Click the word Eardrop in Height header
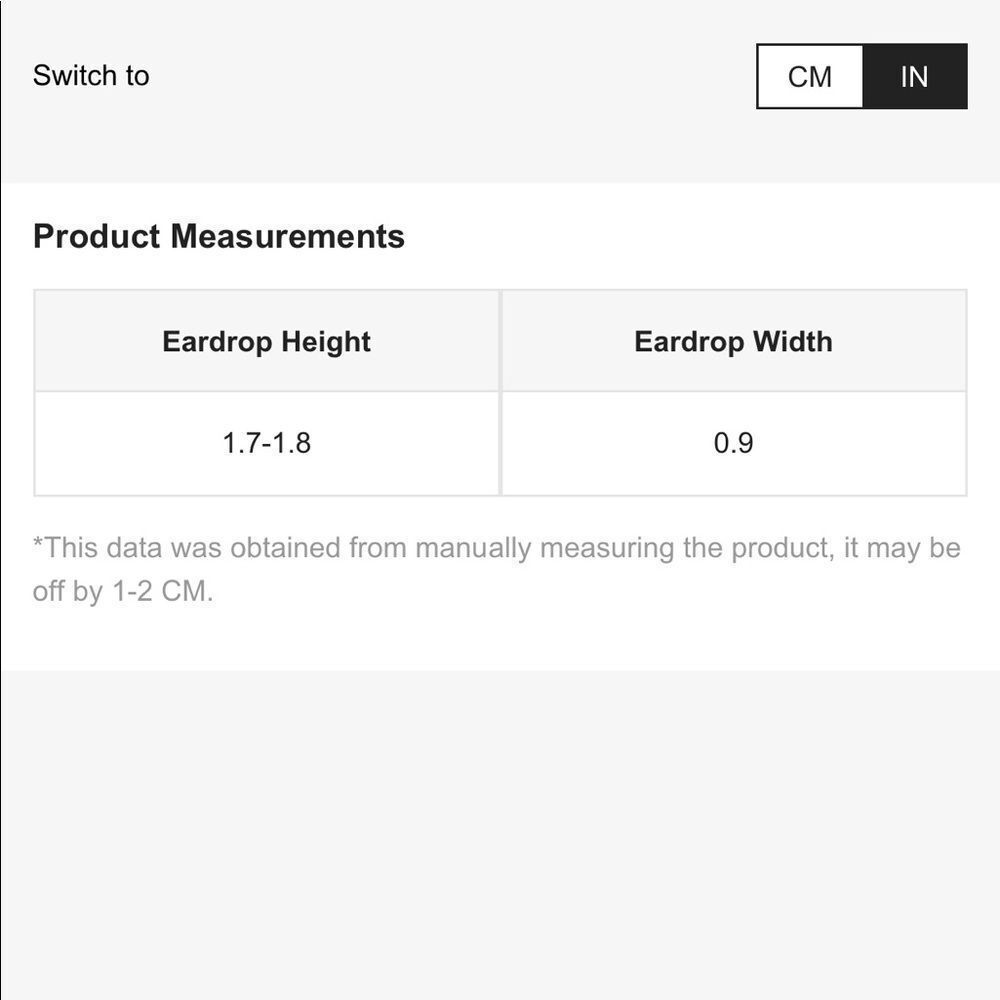 click(x=217, y=342)
